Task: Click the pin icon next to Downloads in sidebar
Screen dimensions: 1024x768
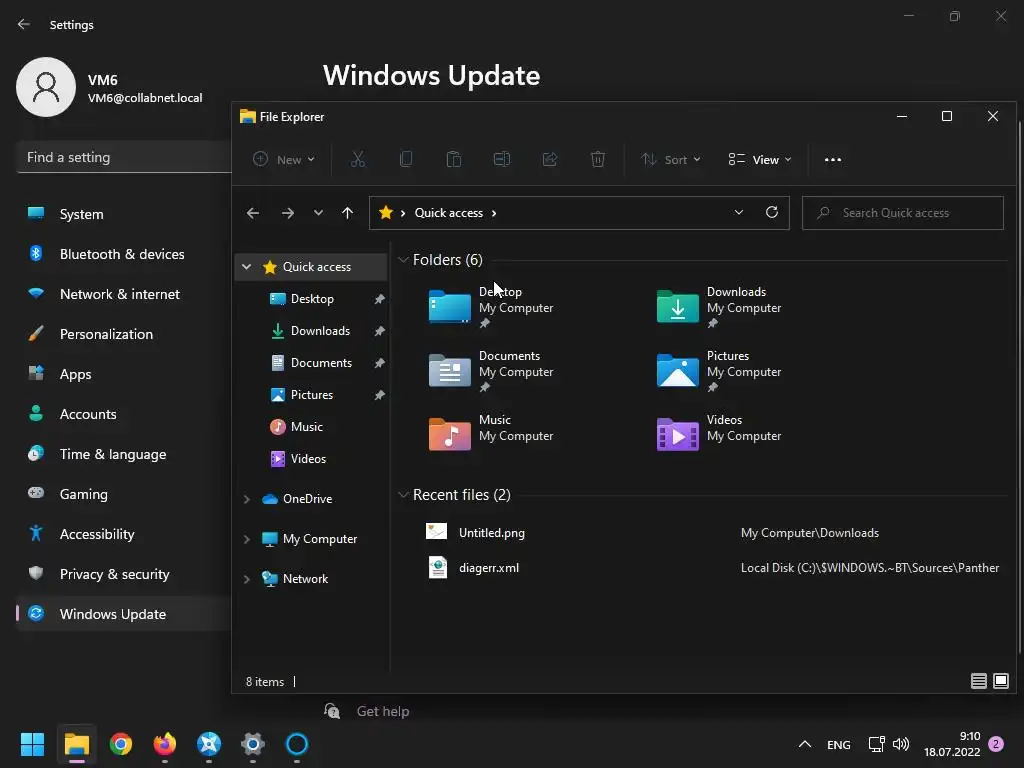Action: click(x=379, y=331)
